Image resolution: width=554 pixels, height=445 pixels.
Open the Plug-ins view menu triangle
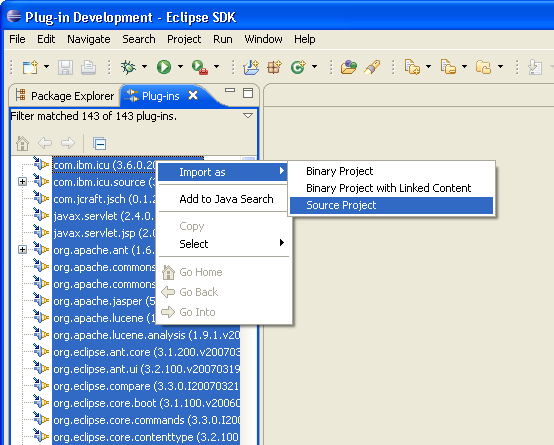point(248,116)
